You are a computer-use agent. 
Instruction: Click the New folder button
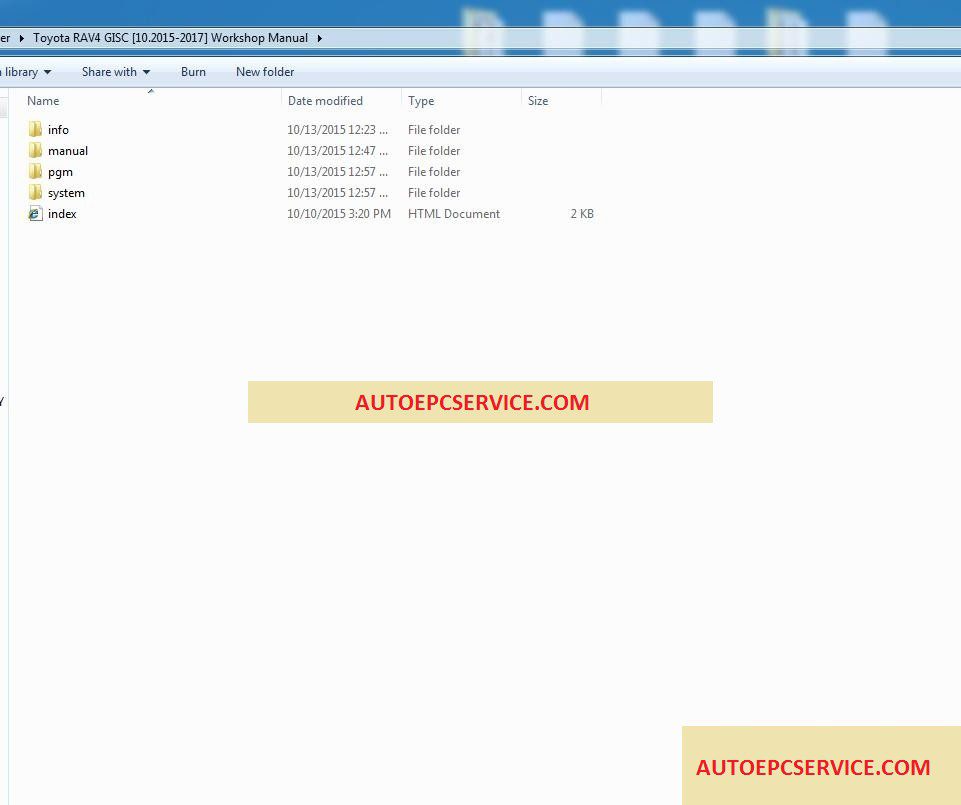pos(265,72)
